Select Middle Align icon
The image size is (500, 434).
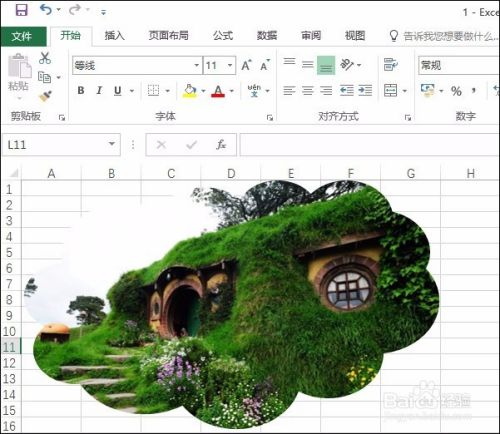pyautogui.click(x=308, y=64)
